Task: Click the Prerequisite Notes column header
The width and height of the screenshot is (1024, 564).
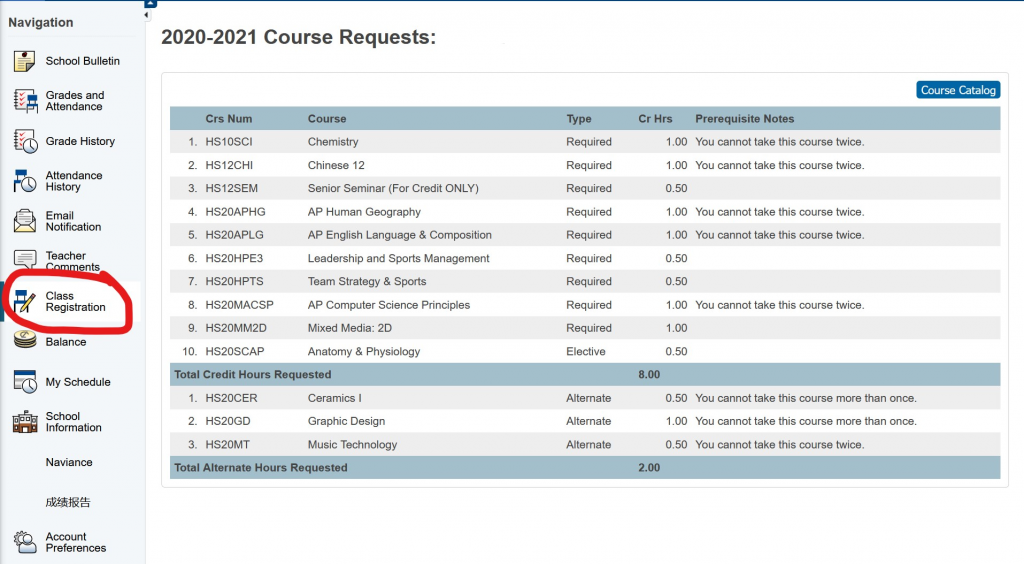Action: 744,119
